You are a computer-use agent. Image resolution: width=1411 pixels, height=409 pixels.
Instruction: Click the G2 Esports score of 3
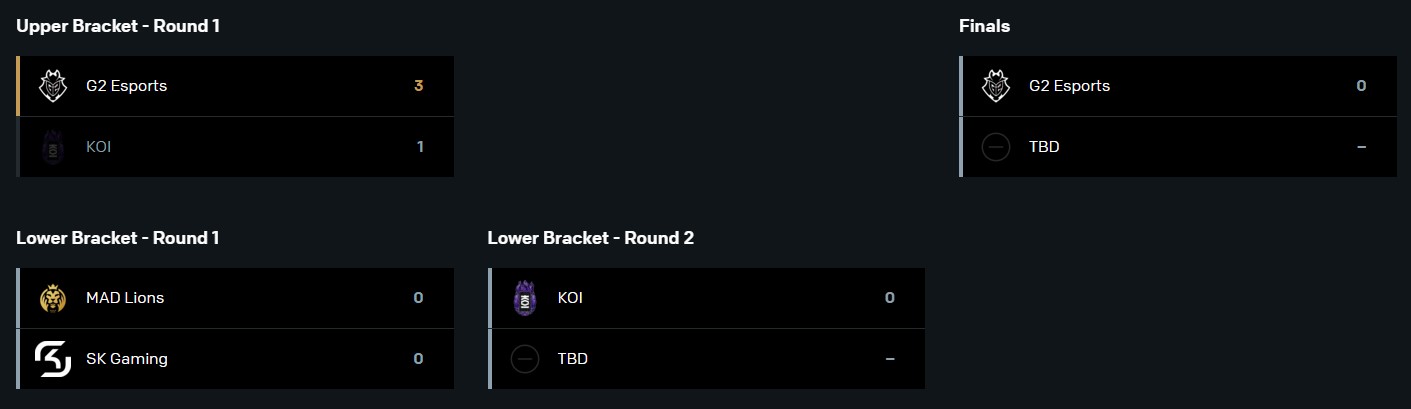419,86
